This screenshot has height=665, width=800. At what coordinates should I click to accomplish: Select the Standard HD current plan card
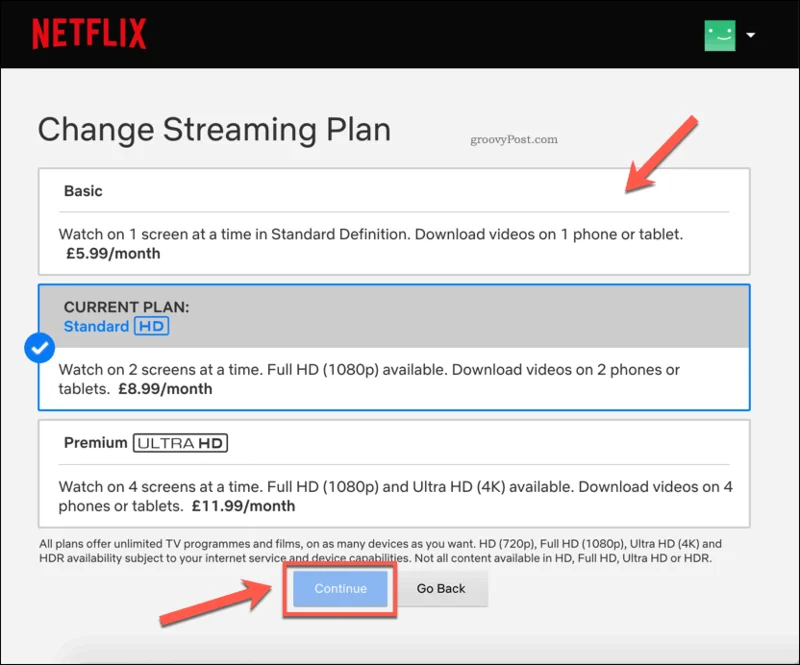tap(394, 347)
